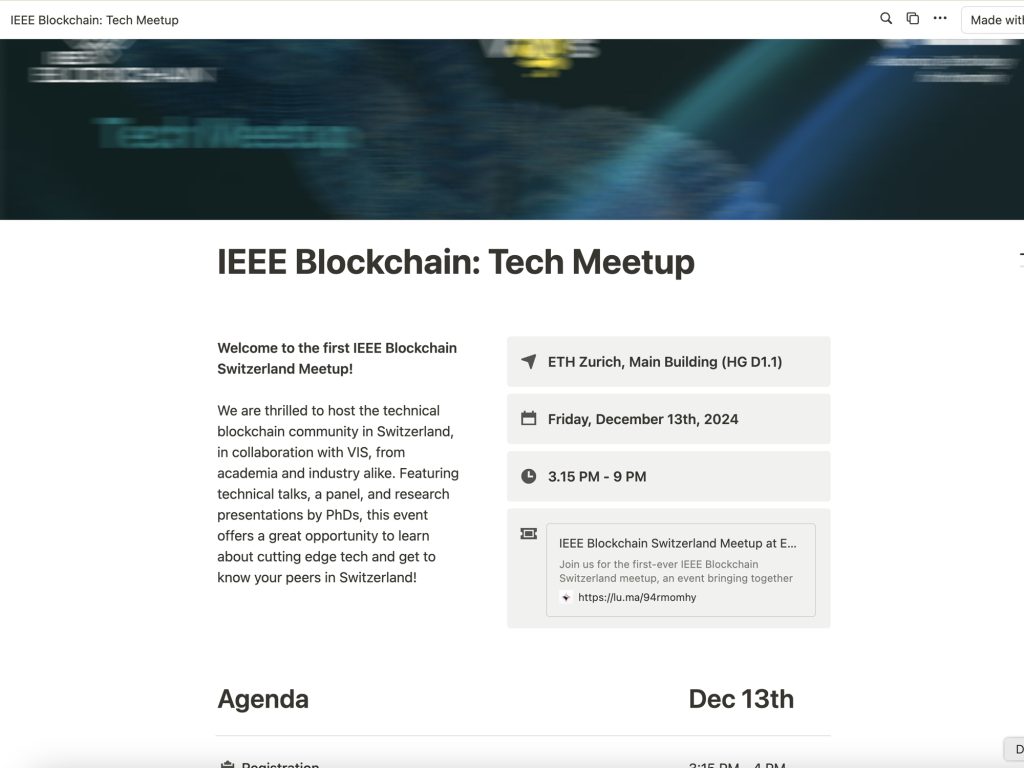The height and width of the screenshot is (768, 1024).
Task: Click the Dec 13th heading text
Action: [x=740, y=698]
